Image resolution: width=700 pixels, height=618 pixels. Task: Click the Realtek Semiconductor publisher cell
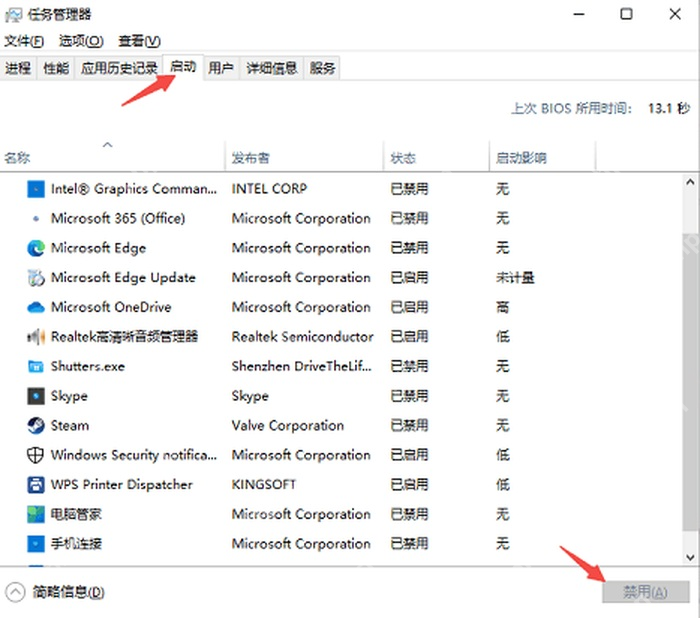point(303,337)
